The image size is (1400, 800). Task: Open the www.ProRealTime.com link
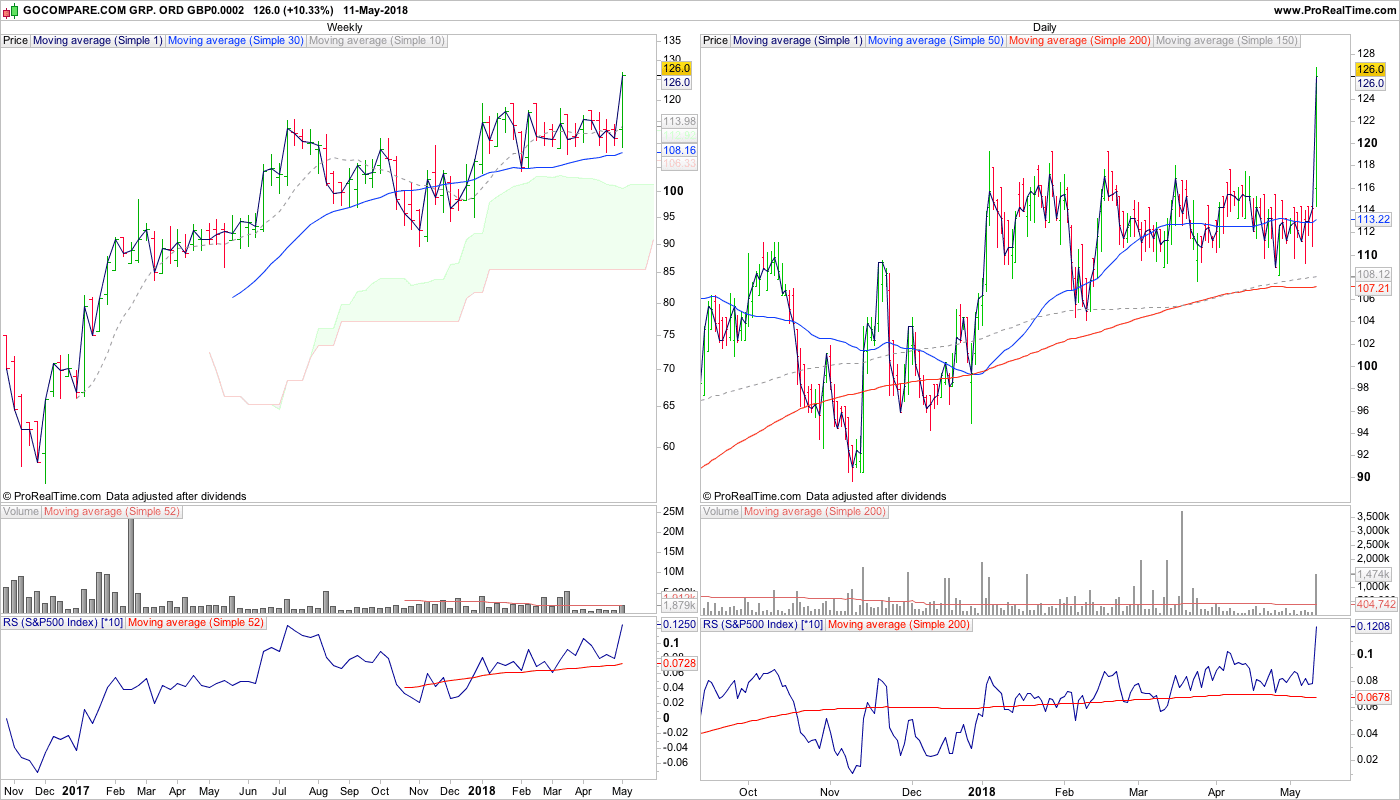click(1333, 10)
